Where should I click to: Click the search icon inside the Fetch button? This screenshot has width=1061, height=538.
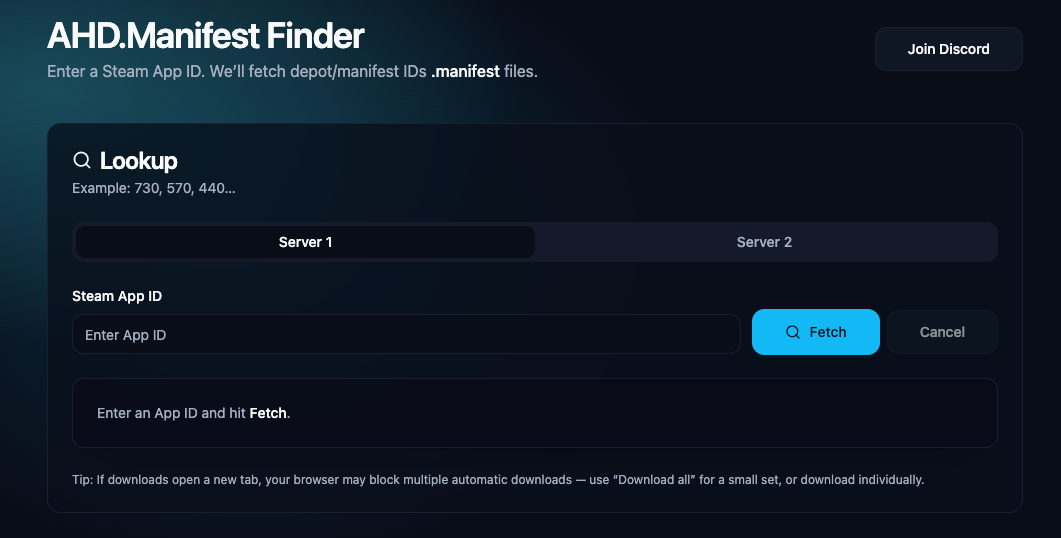pos(793,332)
